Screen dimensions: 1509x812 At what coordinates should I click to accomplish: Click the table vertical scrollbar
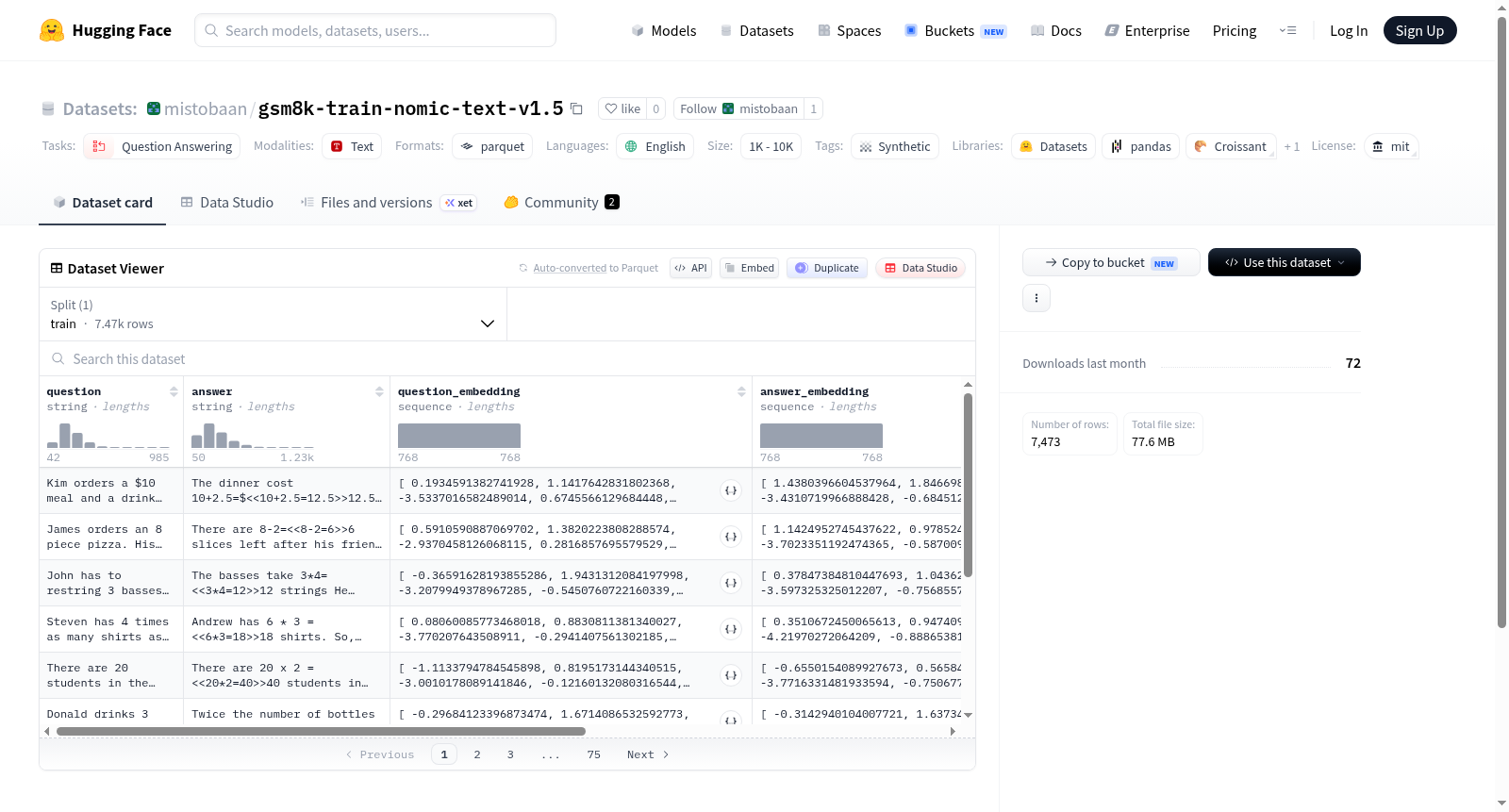coord(968,485)
